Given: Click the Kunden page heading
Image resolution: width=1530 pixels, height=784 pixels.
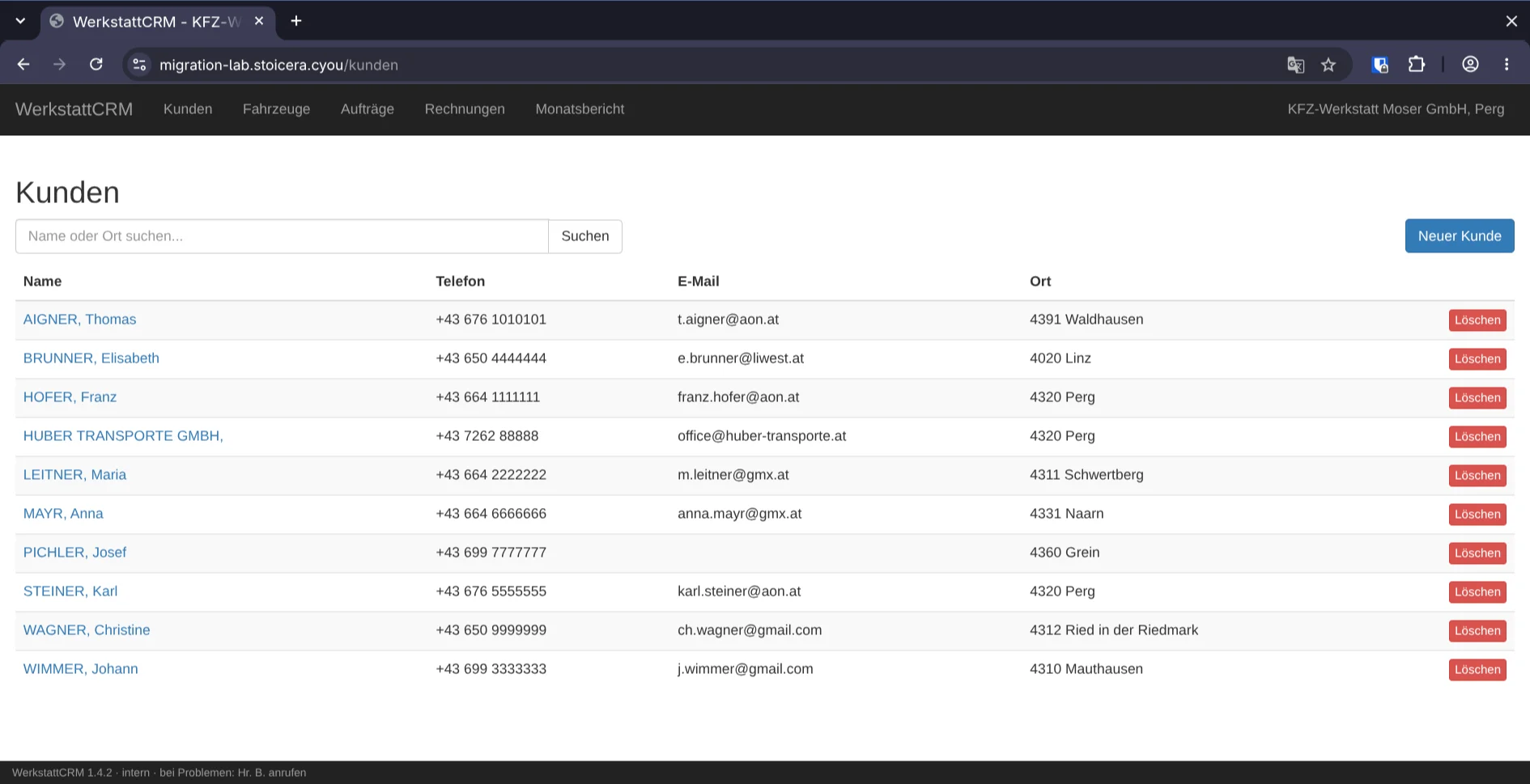Looking at the screenshot, I should 67,193.
